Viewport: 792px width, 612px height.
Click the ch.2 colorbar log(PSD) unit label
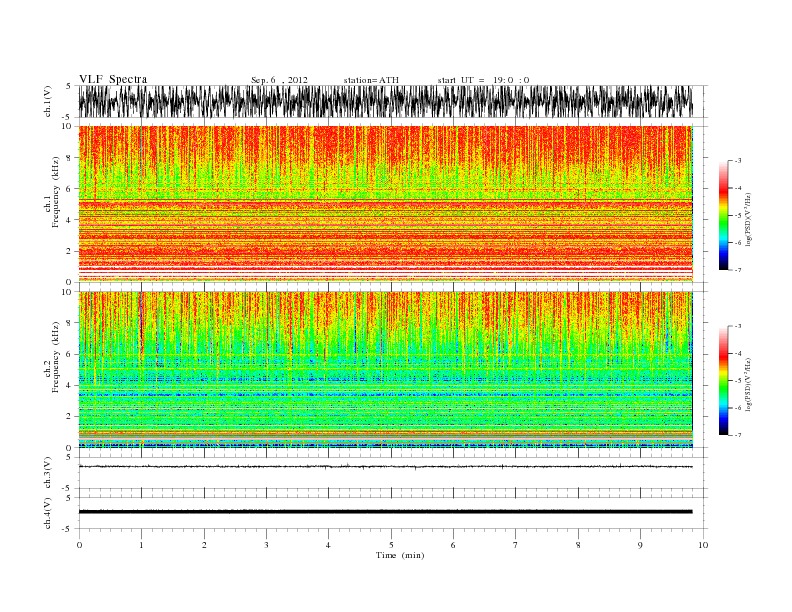pos(749,384)
